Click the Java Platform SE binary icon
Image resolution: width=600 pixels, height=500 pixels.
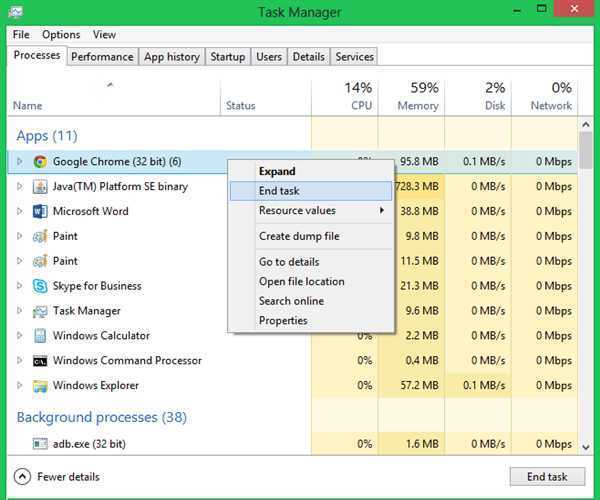[x=40, y=186]
